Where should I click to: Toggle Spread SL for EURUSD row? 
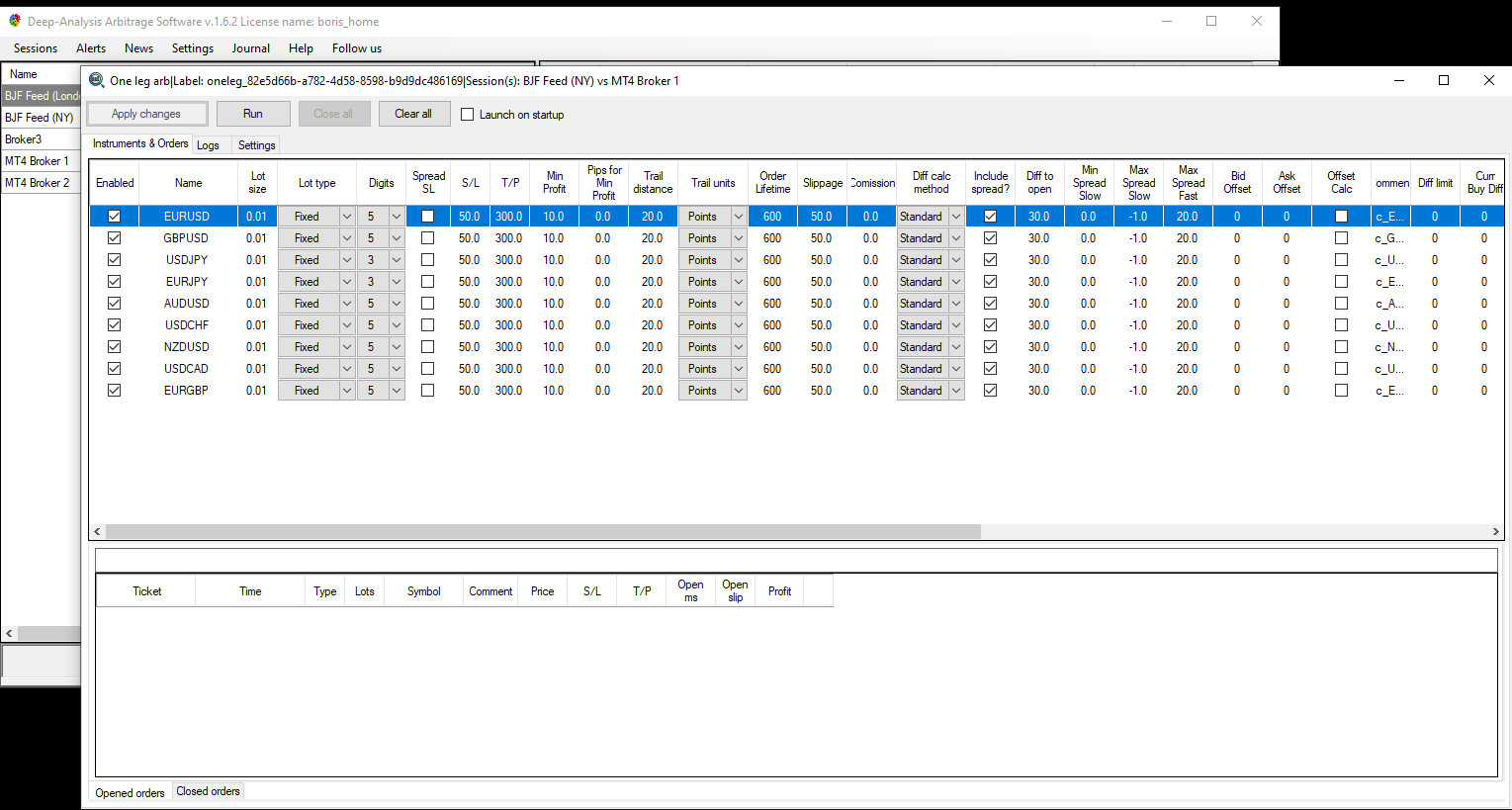[427, 216]
